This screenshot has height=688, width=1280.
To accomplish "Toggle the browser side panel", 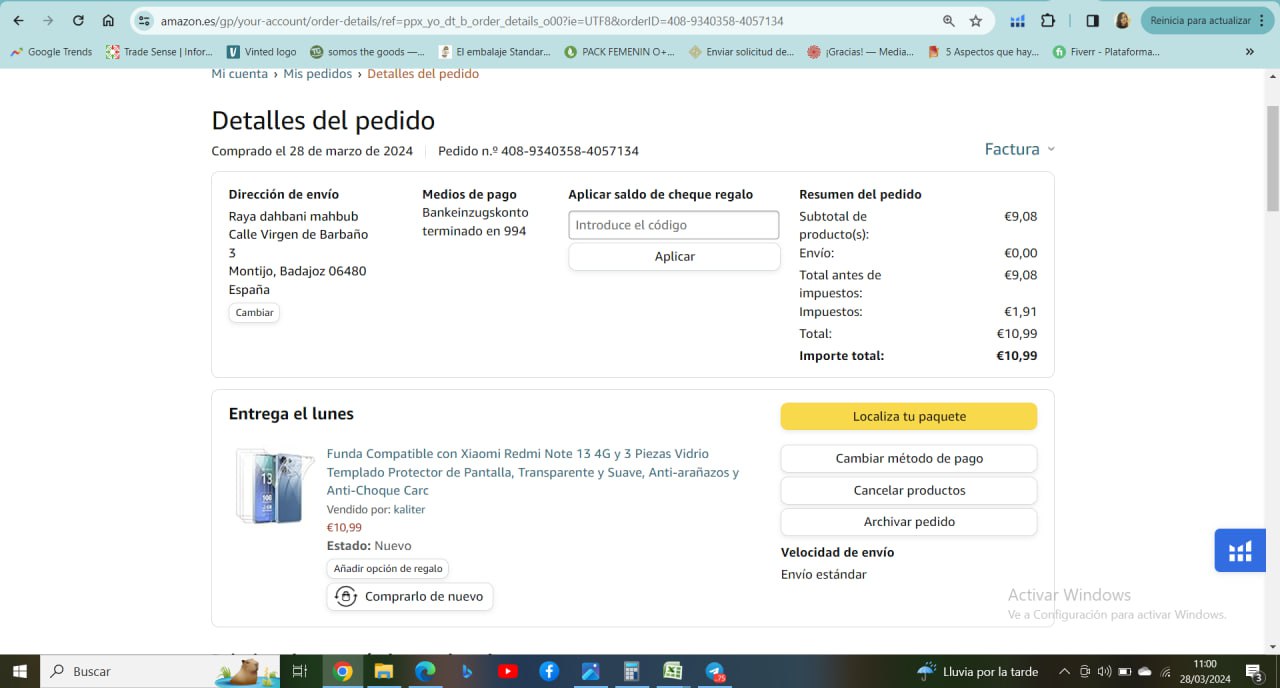I will [x=1092, y=21].
